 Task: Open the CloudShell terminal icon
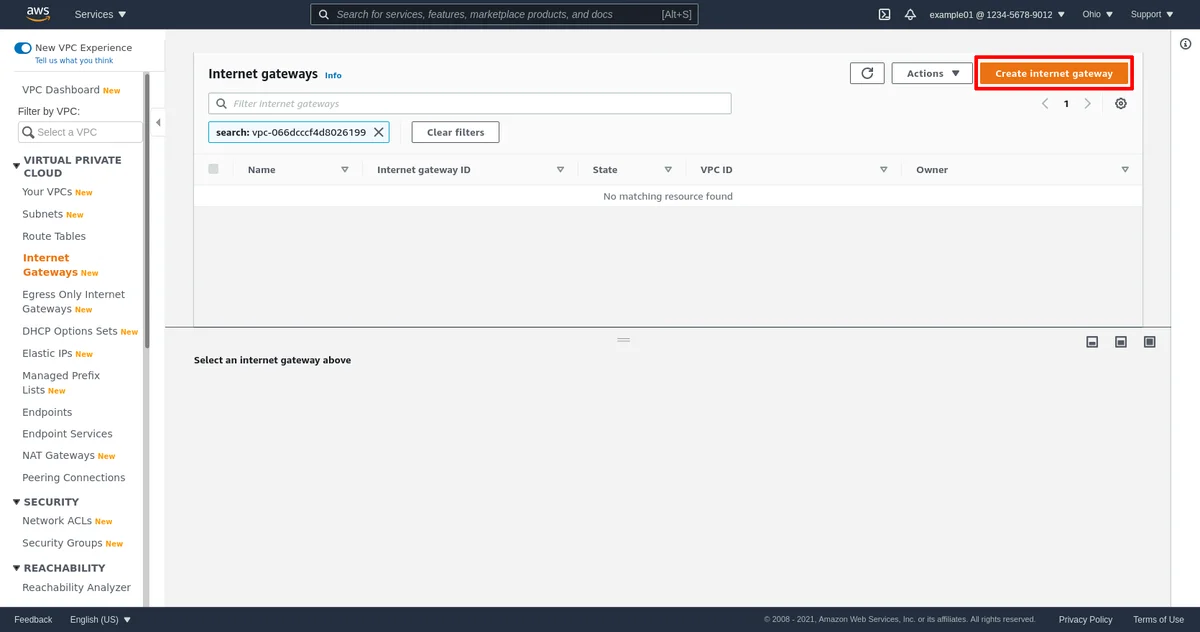pyautogui.click(x=884, y=15)
